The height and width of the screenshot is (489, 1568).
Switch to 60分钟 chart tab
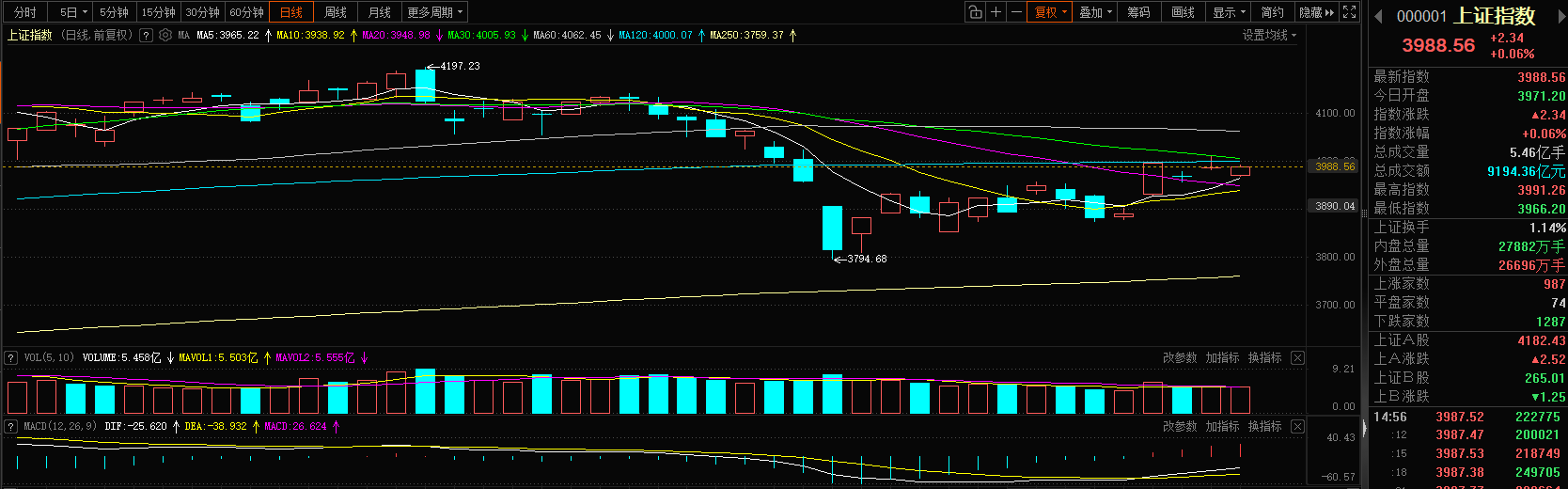coord(247,12)
